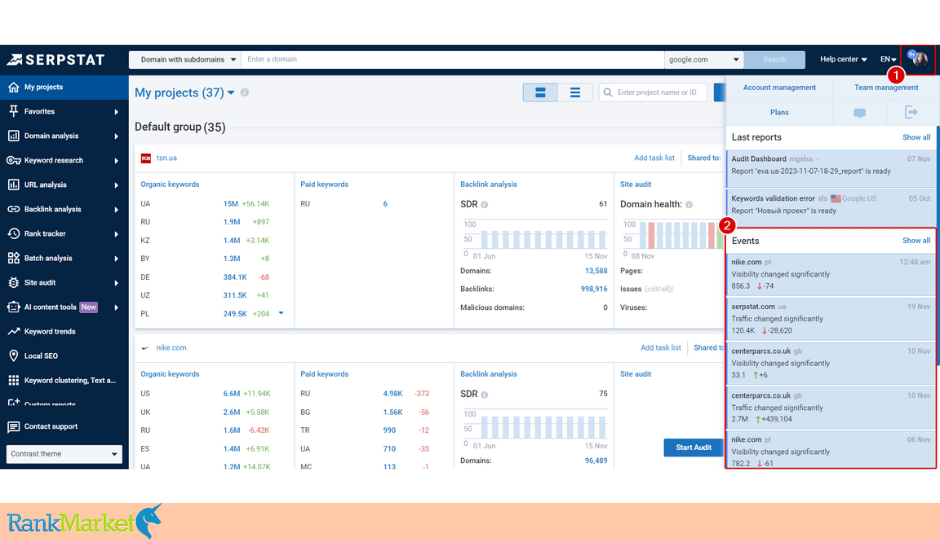Open Keyword trends chart icon
The width and height of the screenshot is (940, 540).
[13, 331]
